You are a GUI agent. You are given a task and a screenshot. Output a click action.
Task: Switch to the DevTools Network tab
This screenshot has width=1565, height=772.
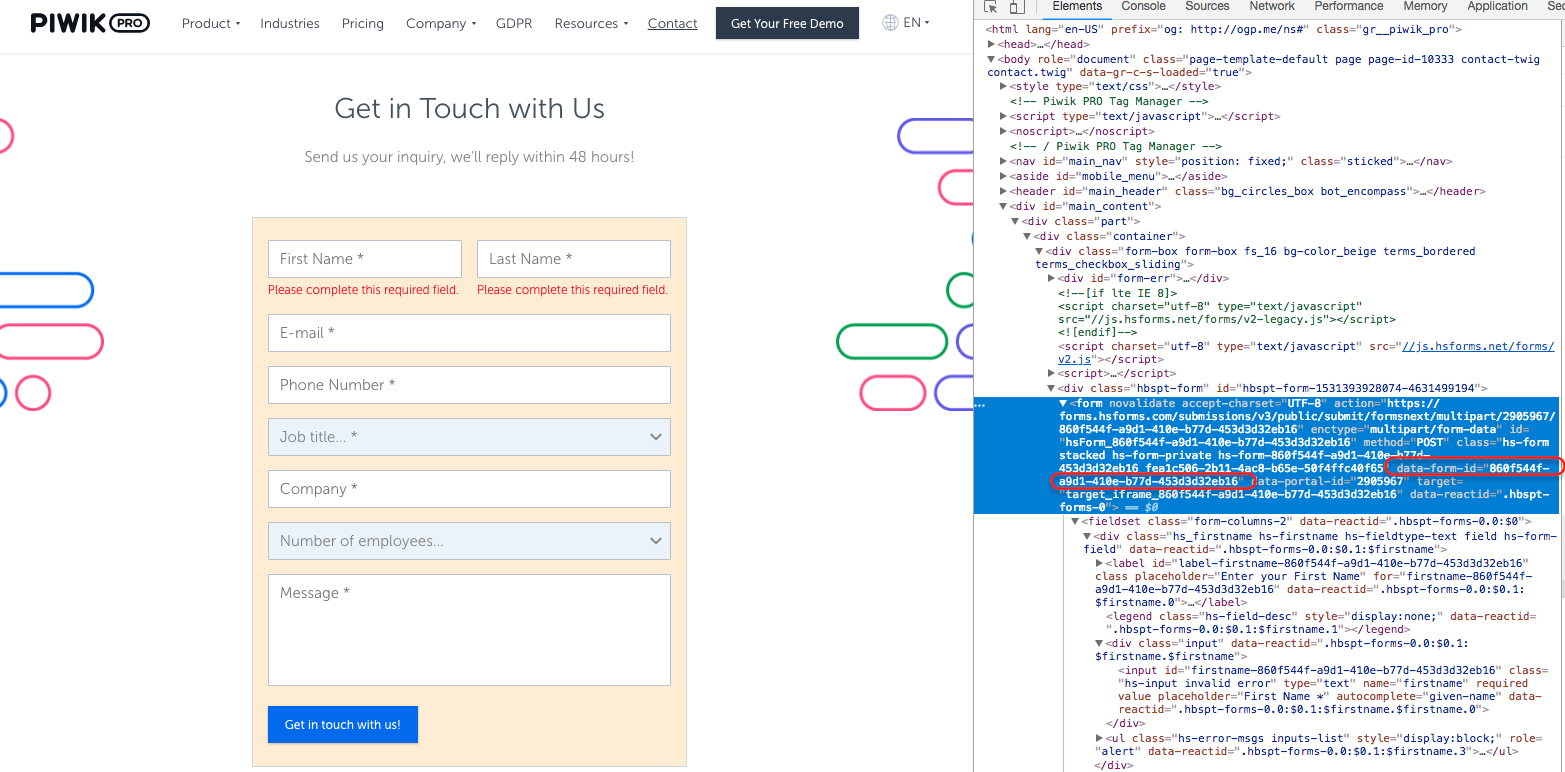click(1272, 6)
